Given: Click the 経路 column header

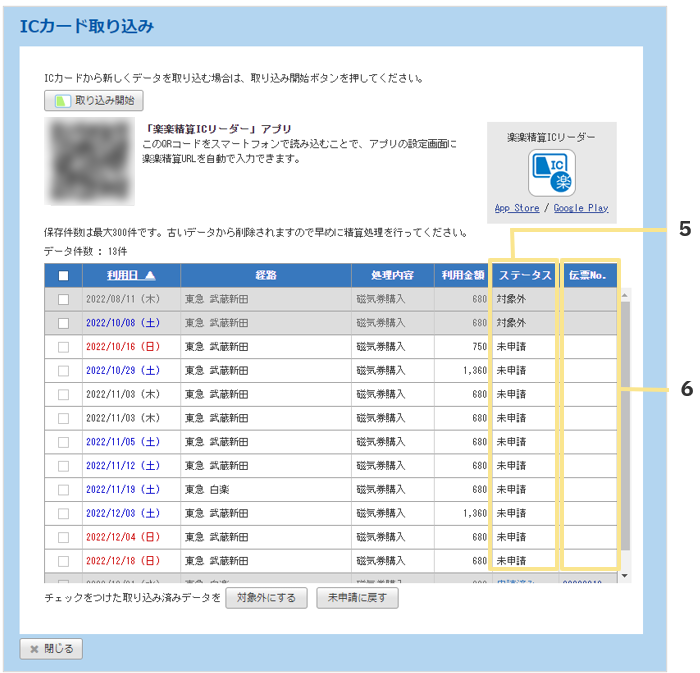Looking at the screenshot, I should click(265, 276).
